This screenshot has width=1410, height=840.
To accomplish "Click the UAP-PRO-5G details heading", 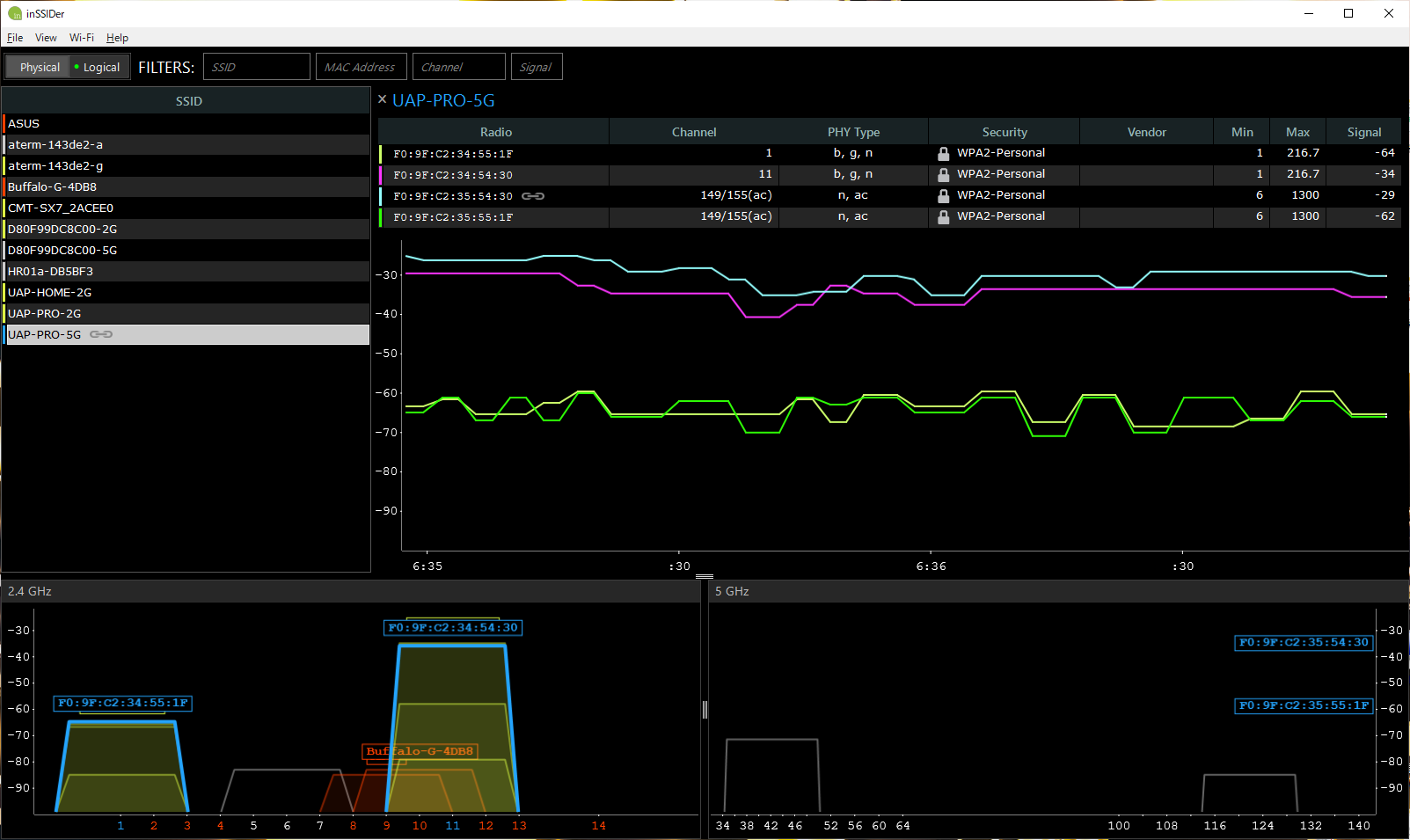I will (443, 101).
